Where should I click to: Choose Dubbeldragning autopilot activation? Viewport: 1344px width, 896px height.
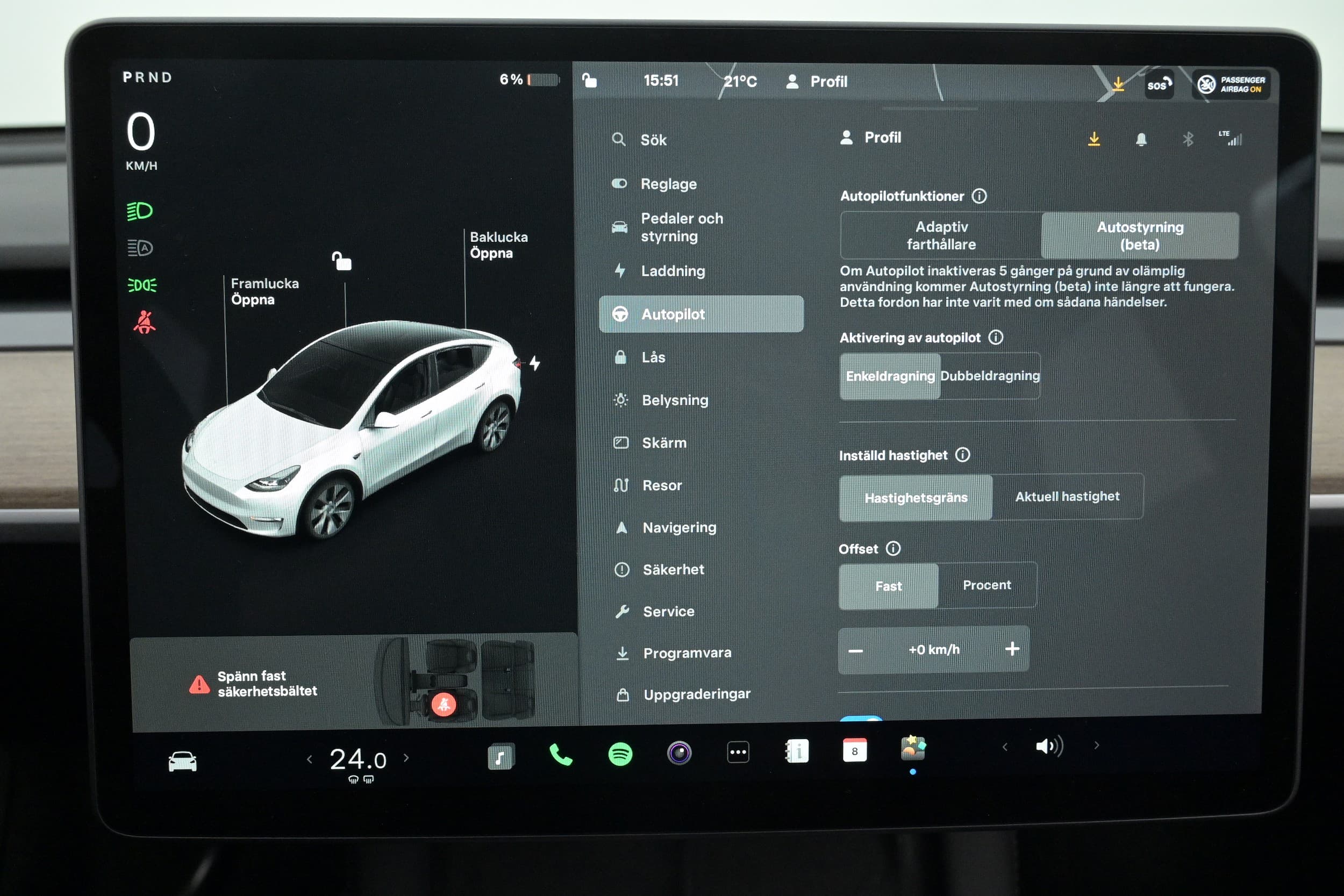pyautogui.click(x=990, y=376)
